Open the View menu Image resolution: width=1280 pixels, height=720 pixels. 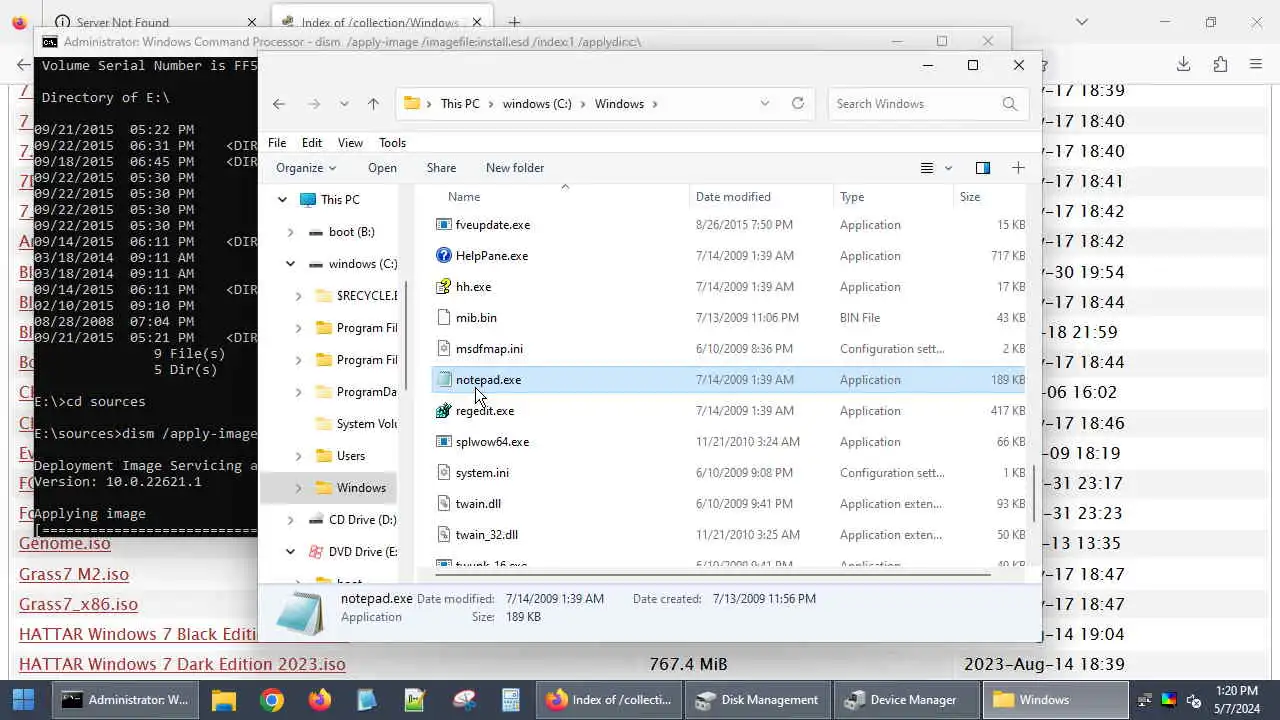350,143
